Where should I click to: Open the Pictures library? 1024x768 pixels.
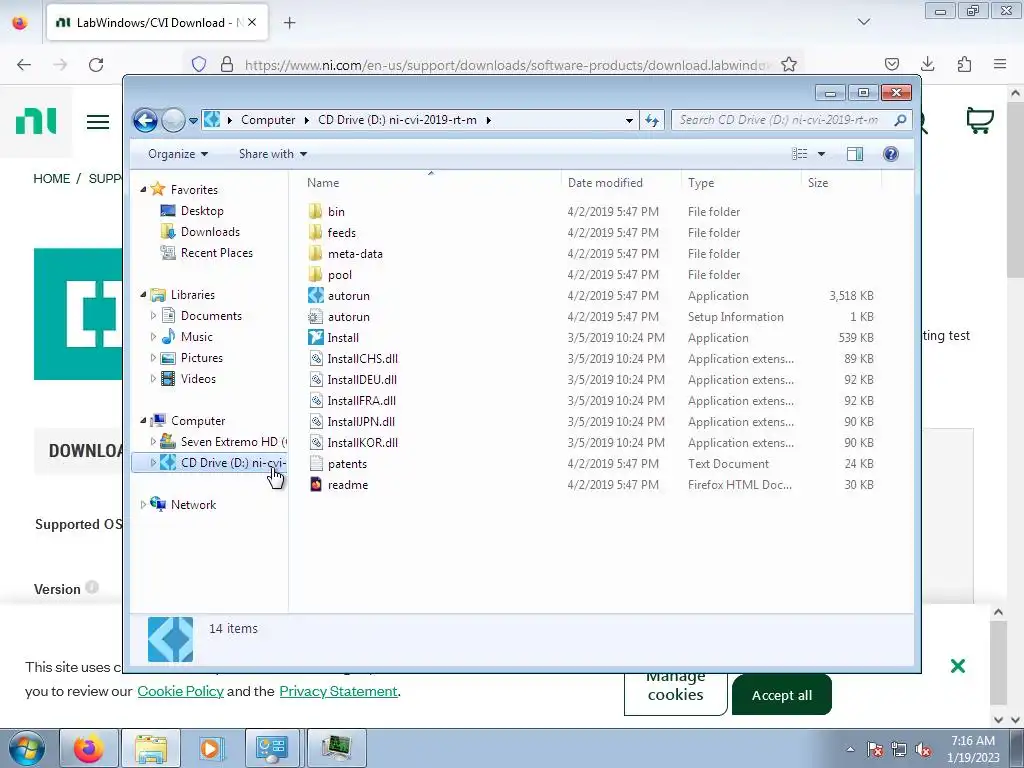201,358
